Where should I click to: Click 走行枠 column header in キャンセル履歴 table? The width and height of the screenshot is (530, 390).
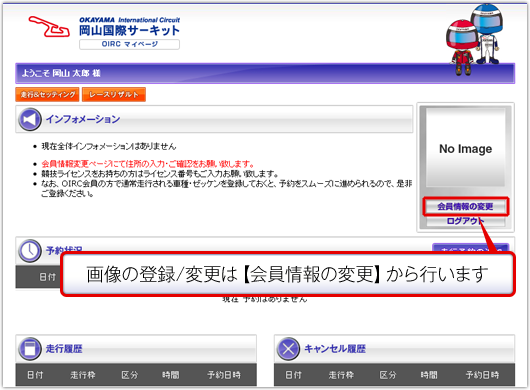point(341,375)
